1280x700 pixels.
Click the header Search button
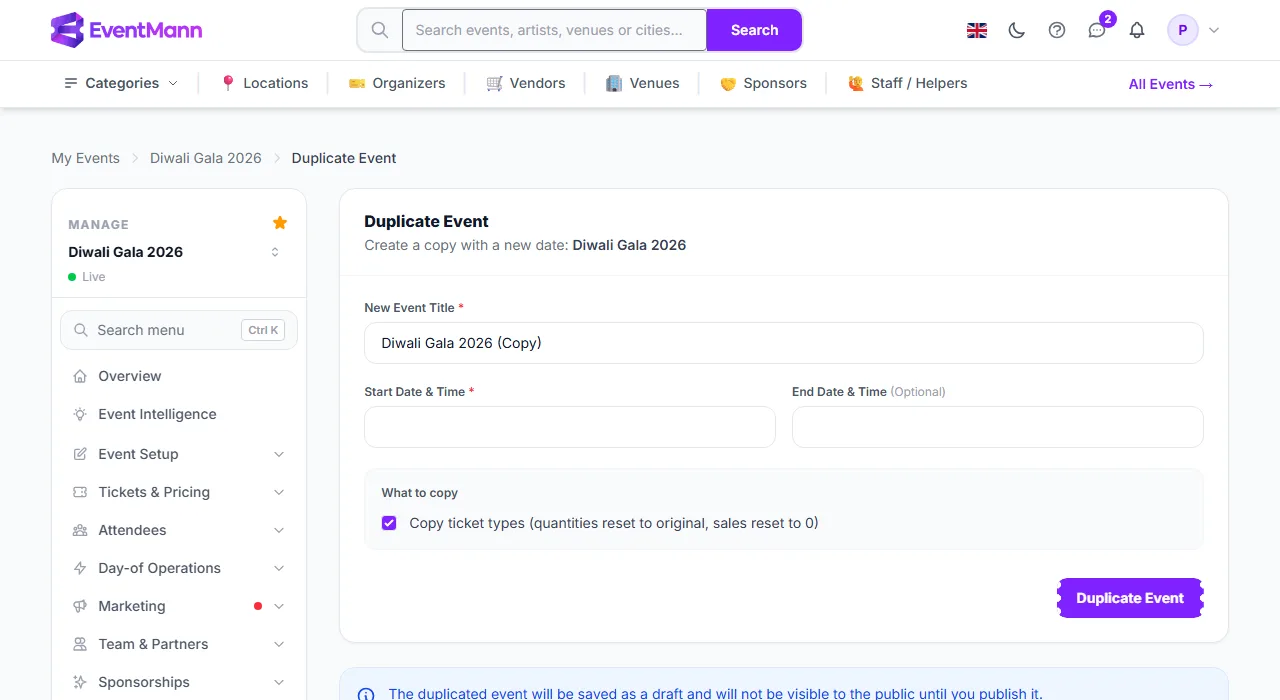(754, 30)
